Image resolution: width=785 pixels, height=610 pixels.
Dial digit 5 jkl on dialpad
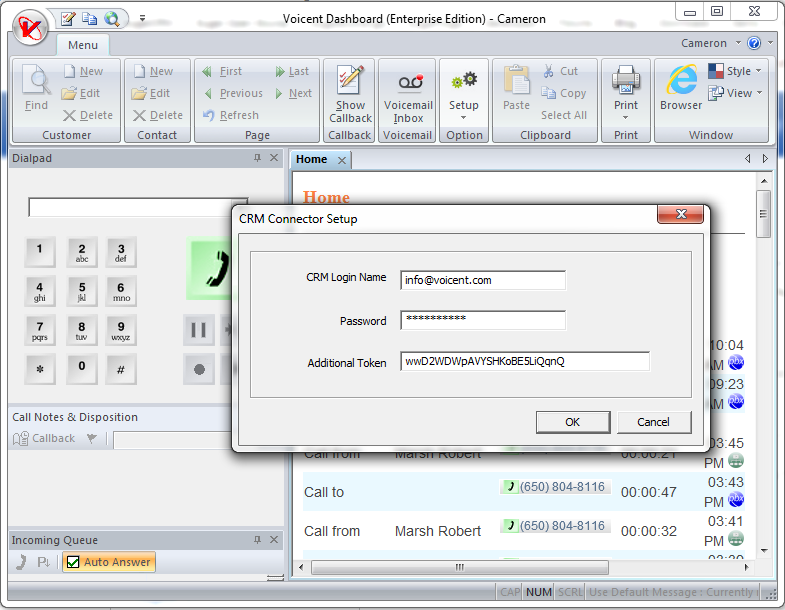[82, 291]
